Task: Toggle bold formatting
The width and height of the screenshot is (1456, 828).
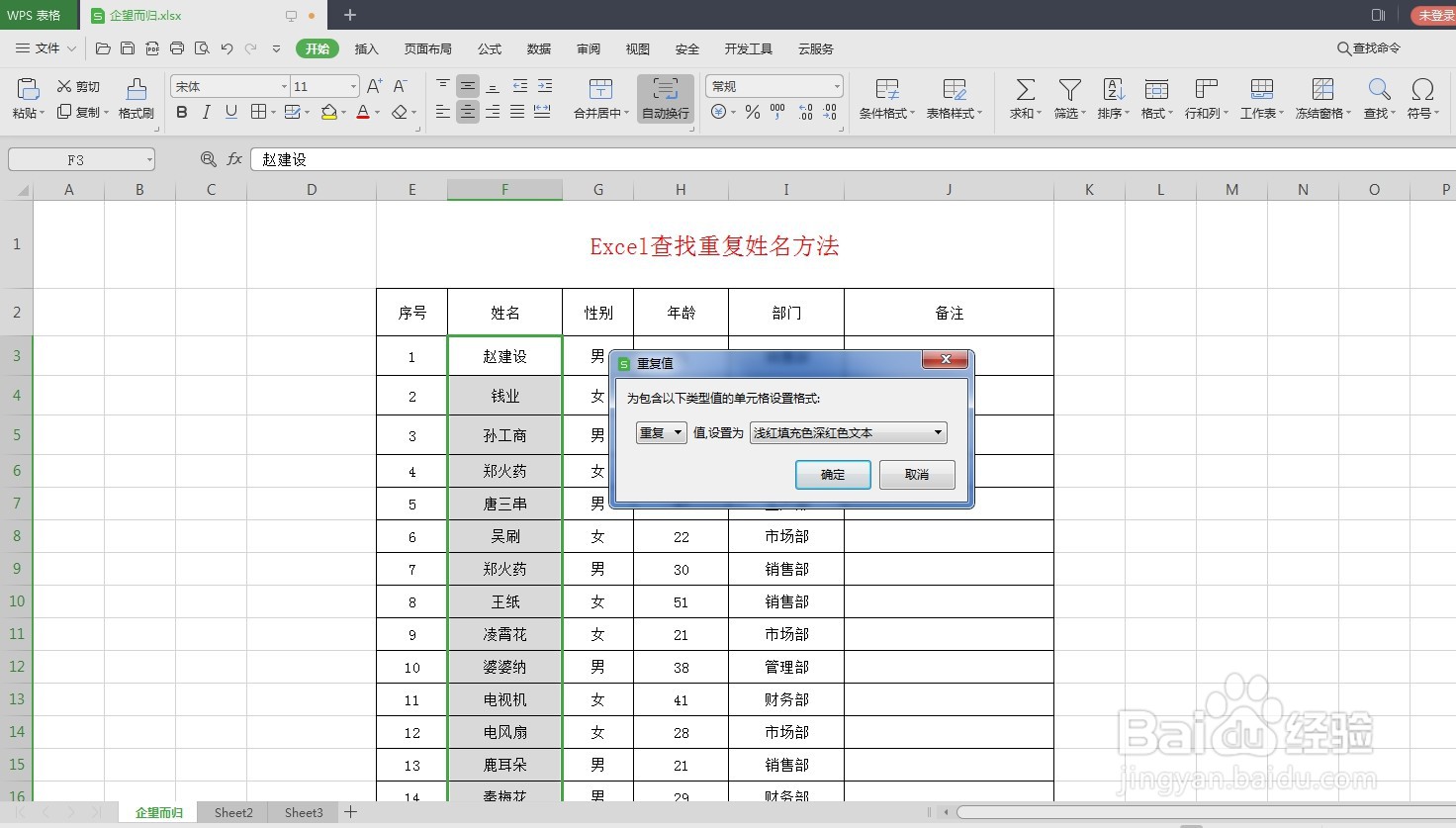Action: (182, 113)
